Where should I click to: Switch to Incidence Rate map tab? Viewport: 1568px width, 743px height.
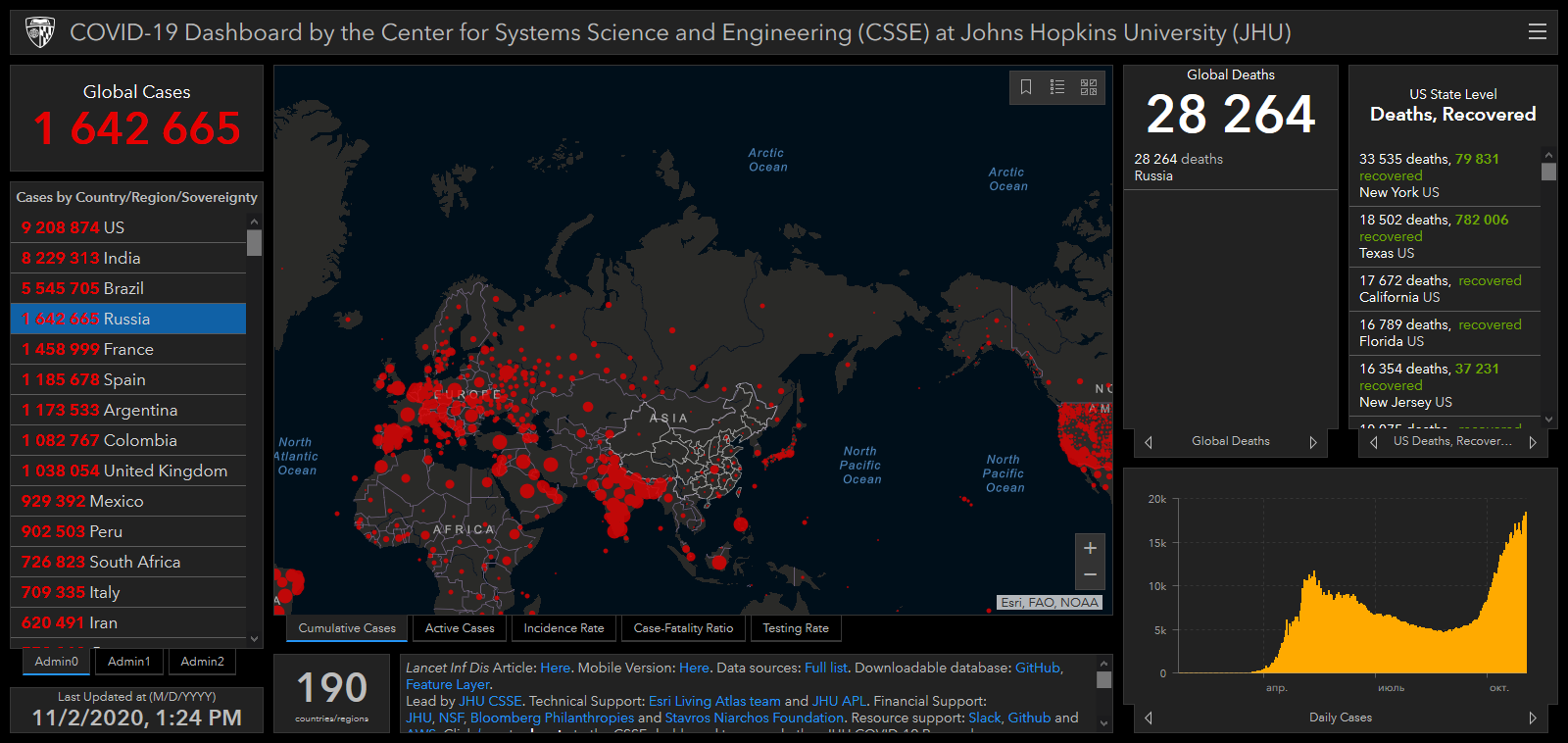pos(563,628)
